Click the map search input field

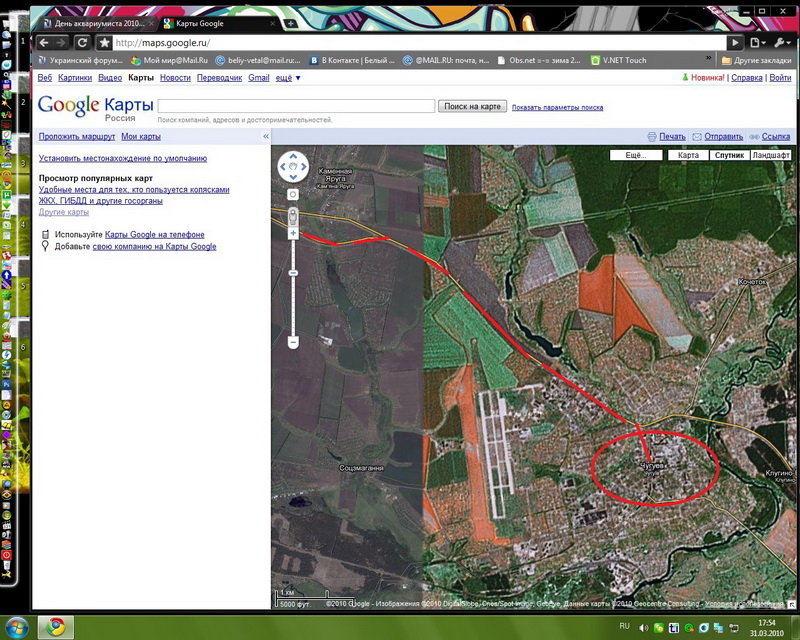(296, 106)
